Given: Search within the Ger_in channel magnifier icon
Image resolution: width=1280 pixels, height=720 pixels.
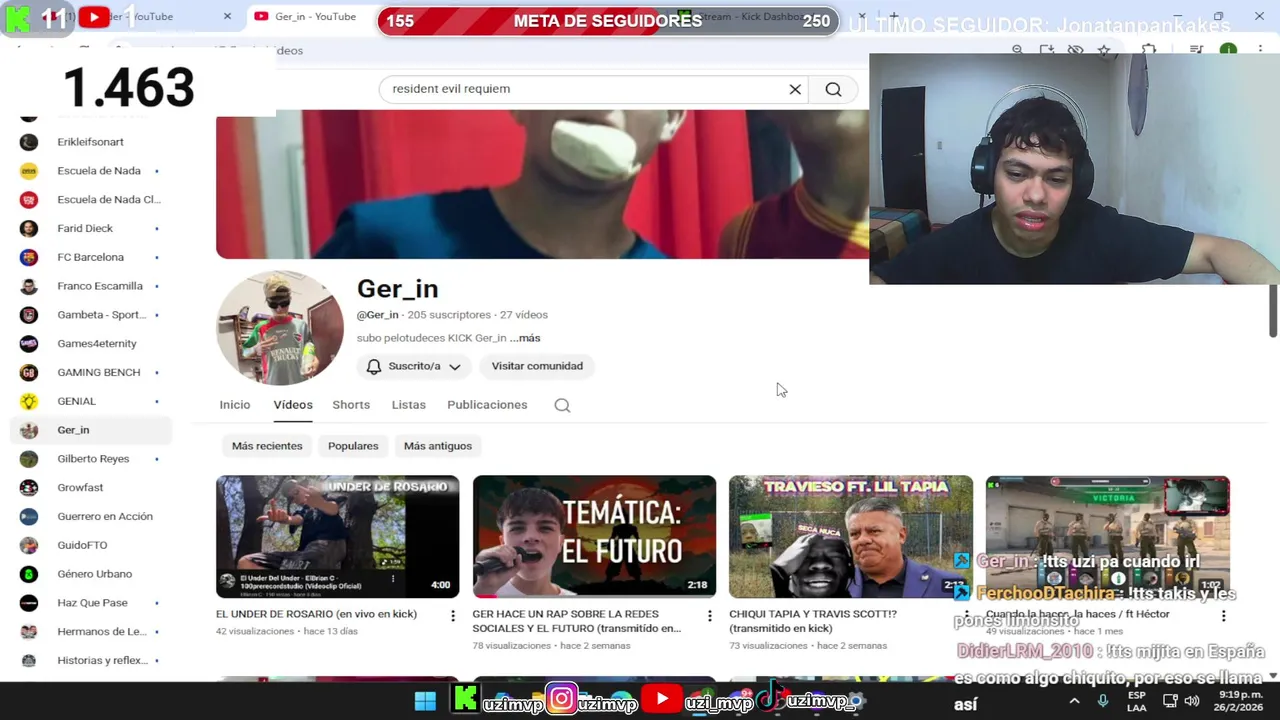Looking at the screenshot, I should click(x=562, y=405).
